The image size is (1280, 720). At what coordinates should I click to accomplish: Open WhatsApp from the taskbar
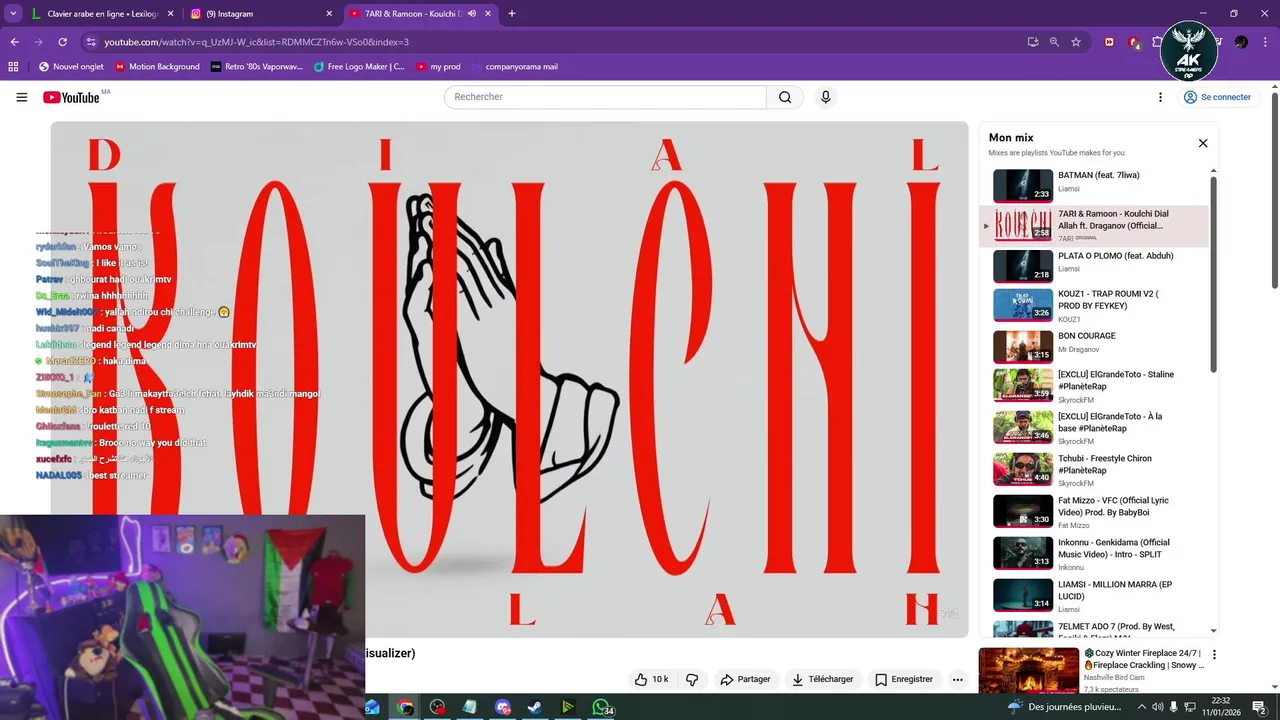602,707
